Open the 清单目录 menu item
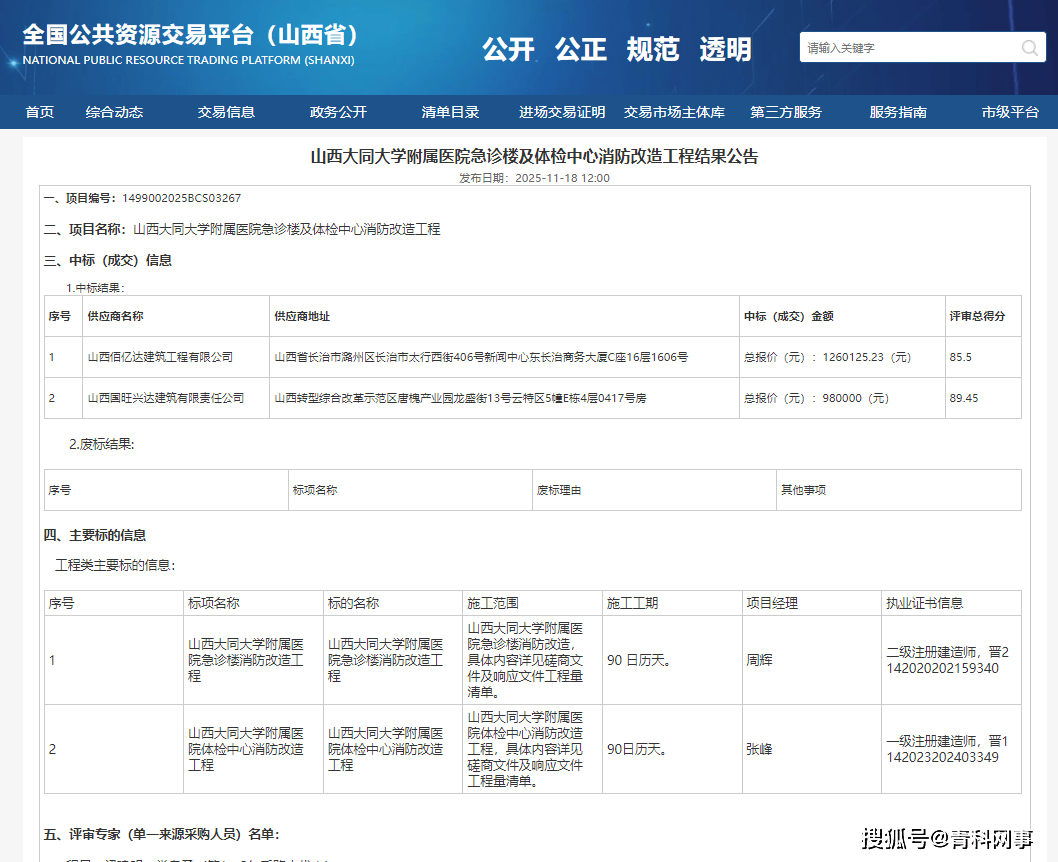The height and width of the screenshot is (862, 1058). [x=450, y=112]
